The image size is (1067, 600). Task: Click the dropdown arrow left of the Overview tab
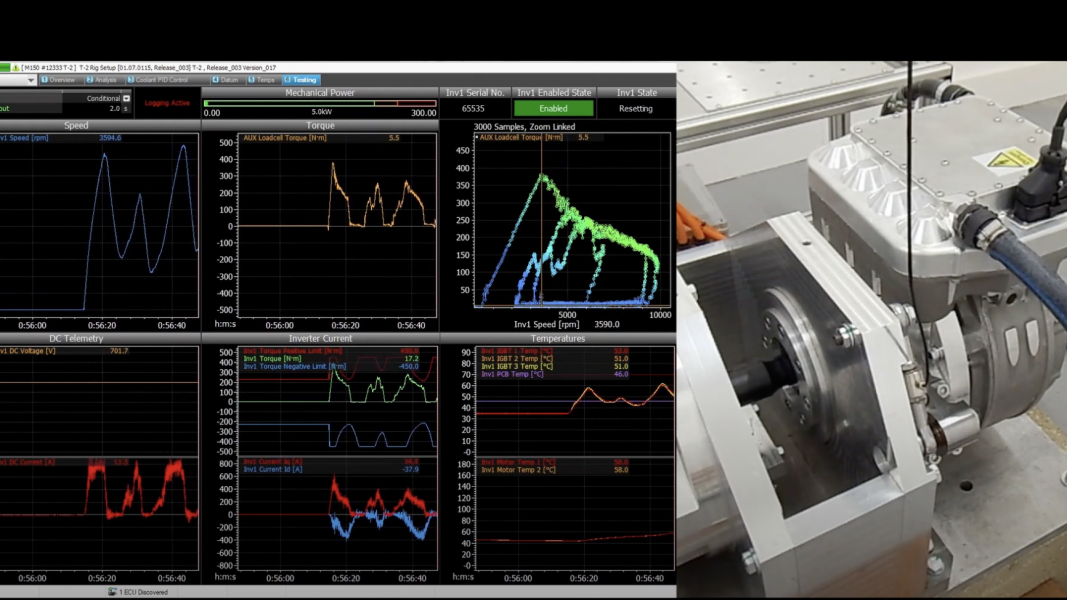tap(31, 80)
